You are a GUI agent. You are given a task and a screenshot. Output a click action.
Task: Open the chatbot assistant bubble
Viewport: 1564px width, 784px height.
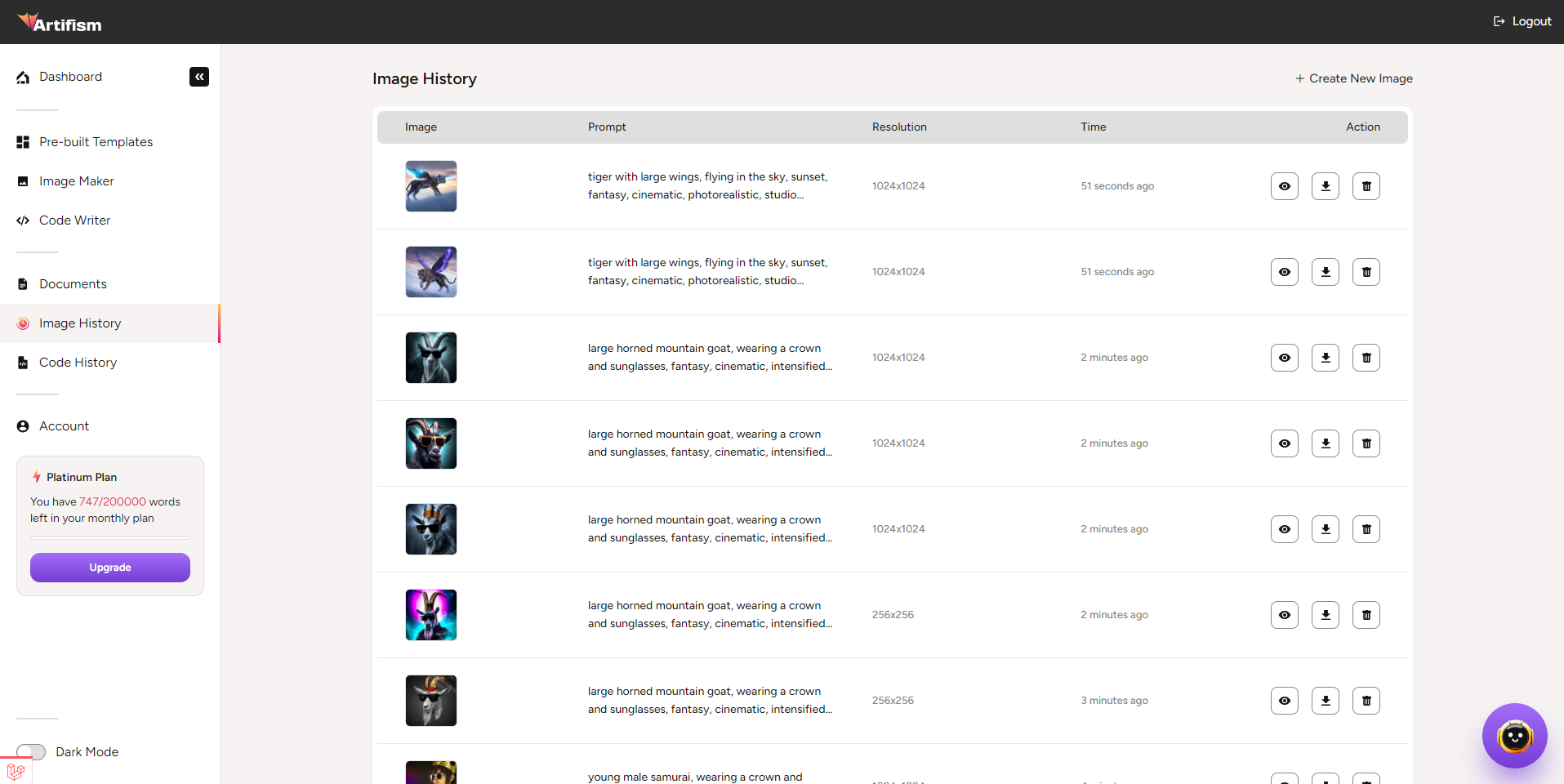click(x=1515, y=736)
